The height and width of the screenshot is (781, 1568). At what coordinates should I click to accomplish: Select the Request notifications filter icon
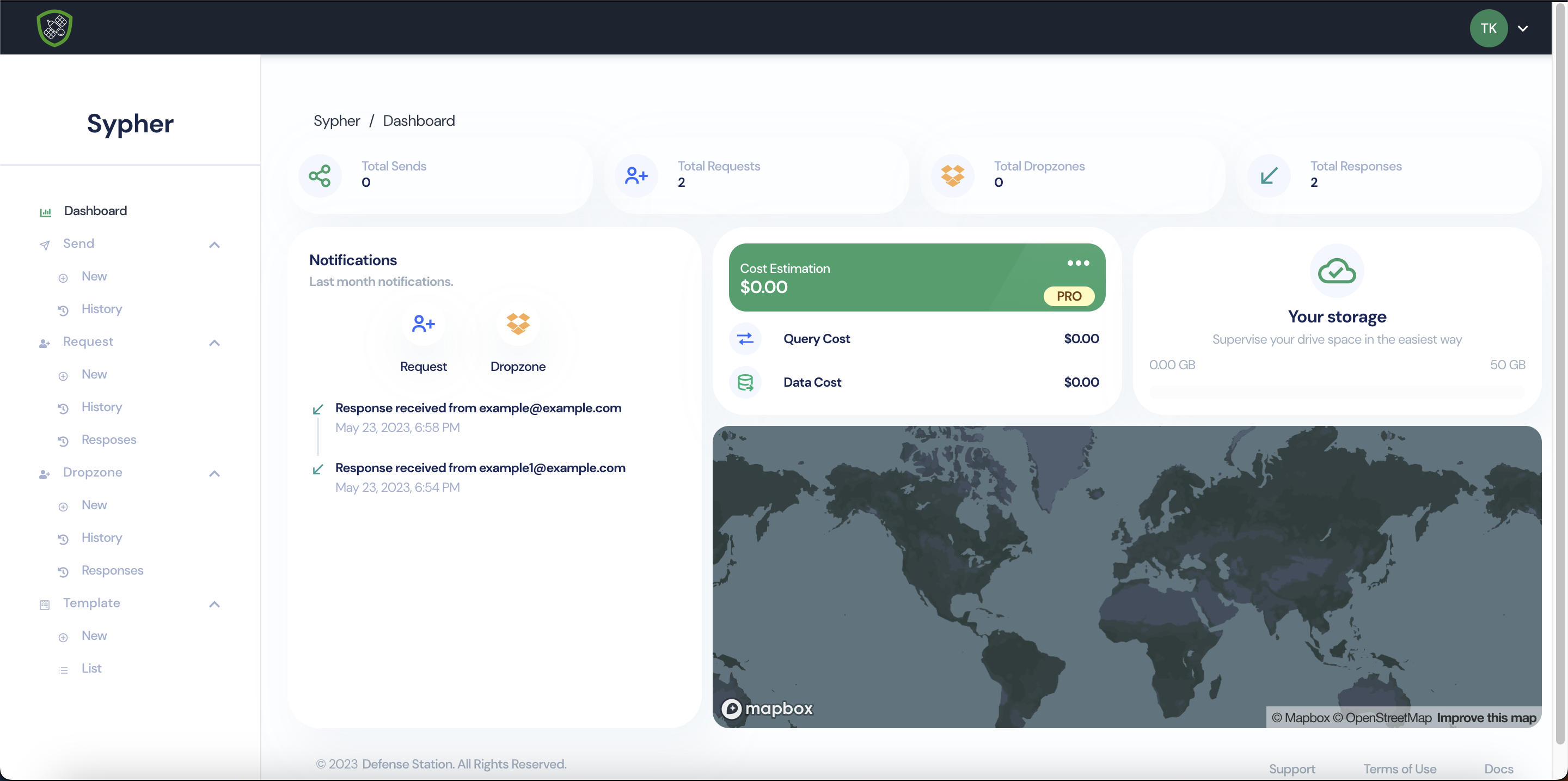(424, 324)
